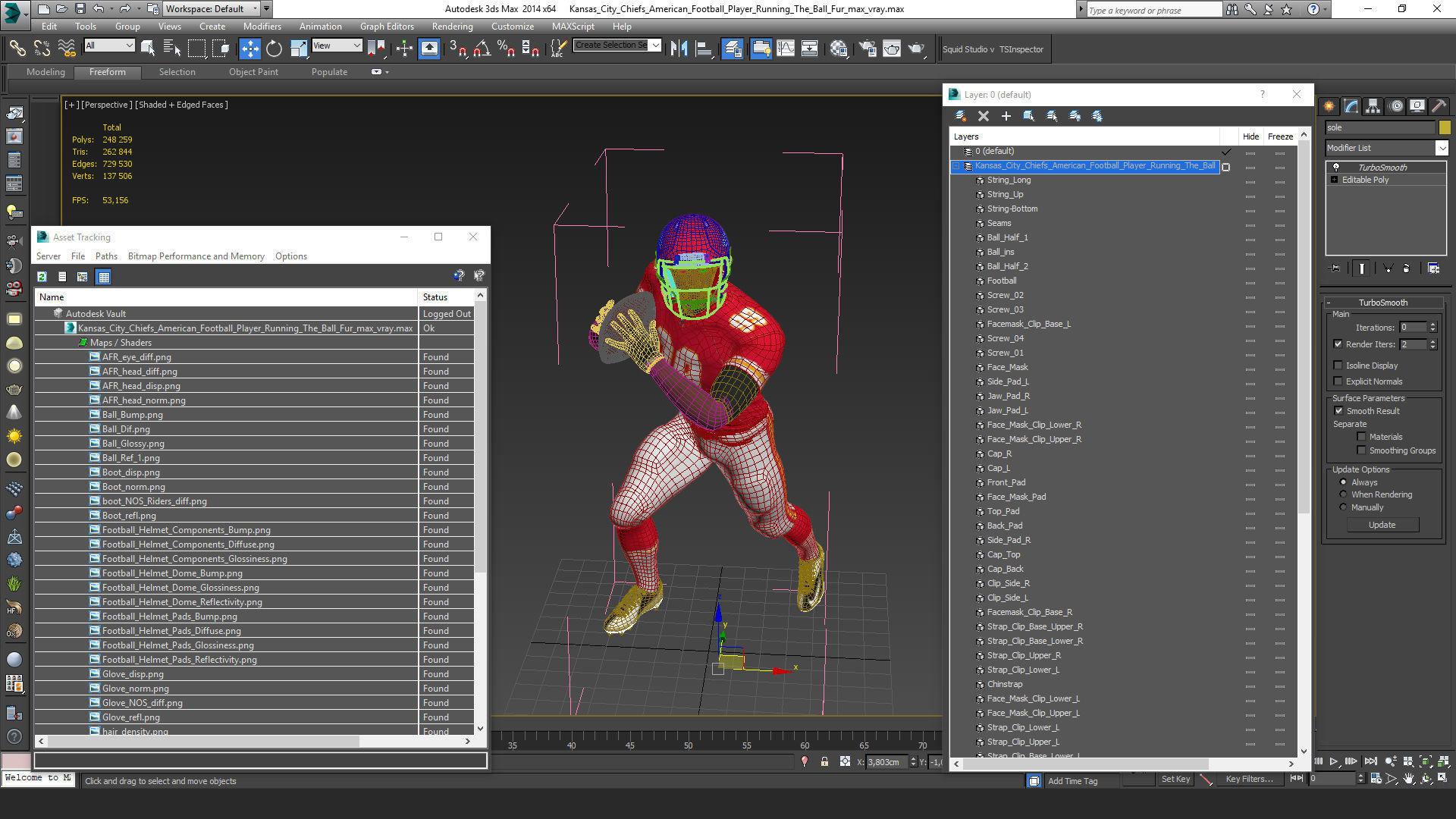Screen dimensions: 1456x819
Task: Switch to the Object Paint ribbon tab
Action: click(x=253, y=72)
